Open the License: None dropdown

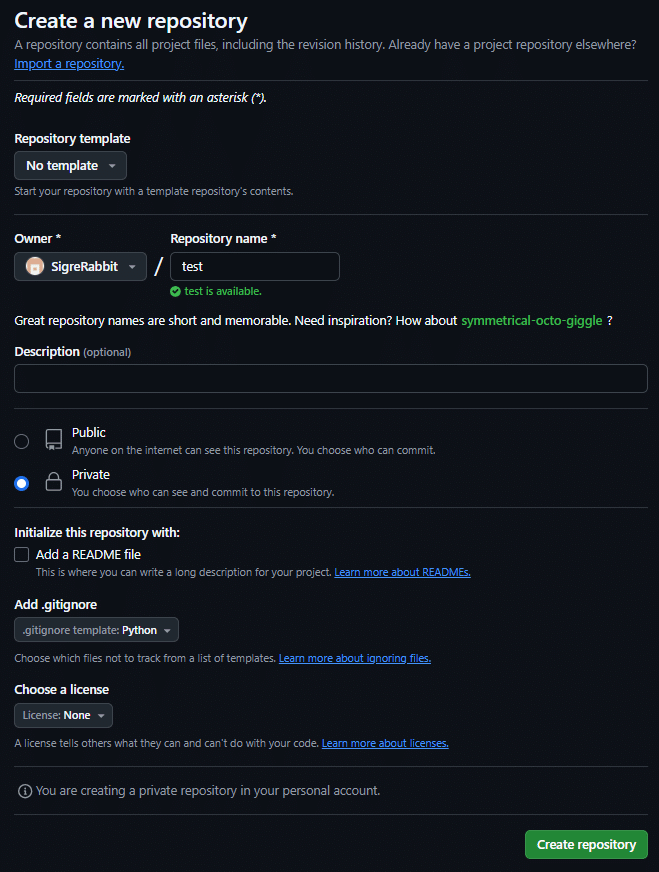coord(62,715)
